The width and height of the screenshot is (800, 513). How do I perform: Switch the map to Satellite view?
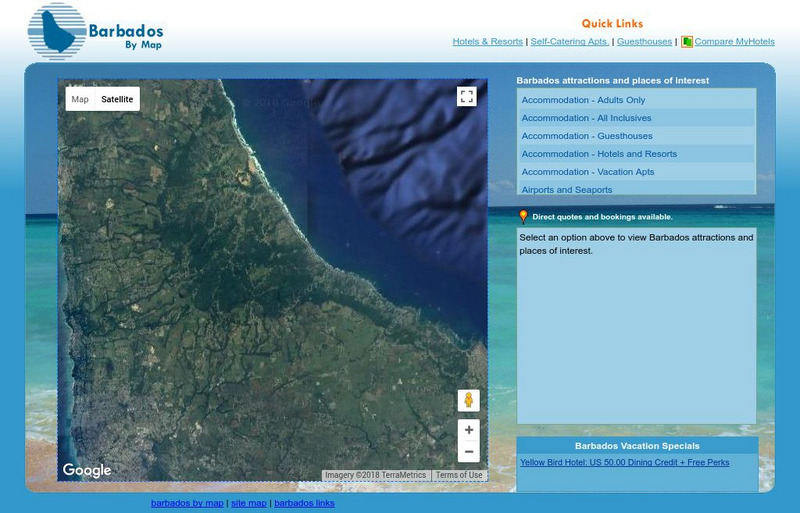[117, 99]
